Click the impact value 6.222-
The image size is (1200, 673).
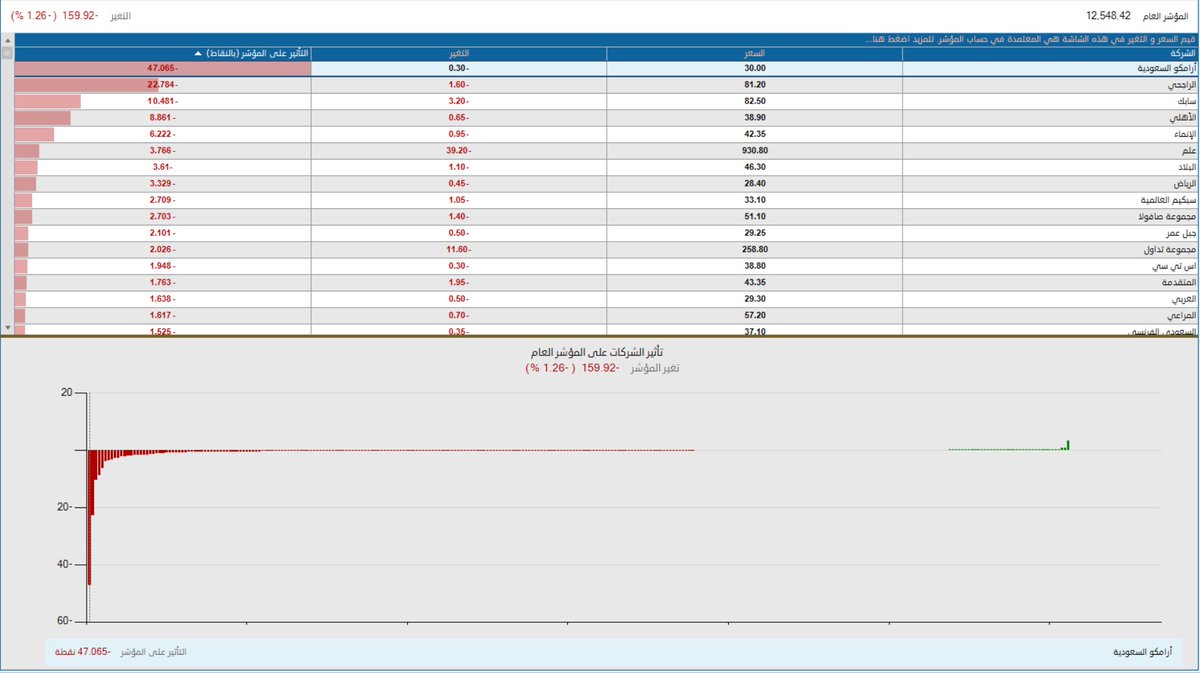tap(162, 134)
